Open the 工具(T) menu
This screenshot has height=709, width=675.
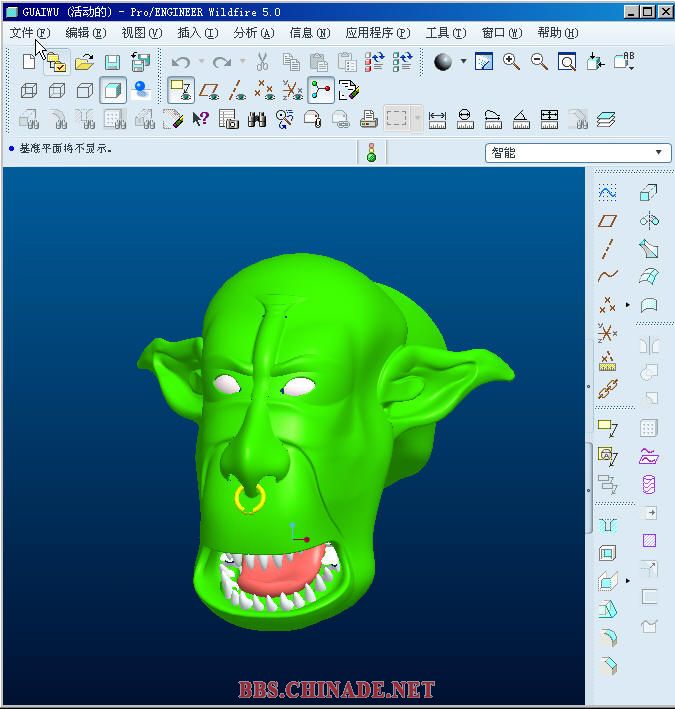point(446,33)
